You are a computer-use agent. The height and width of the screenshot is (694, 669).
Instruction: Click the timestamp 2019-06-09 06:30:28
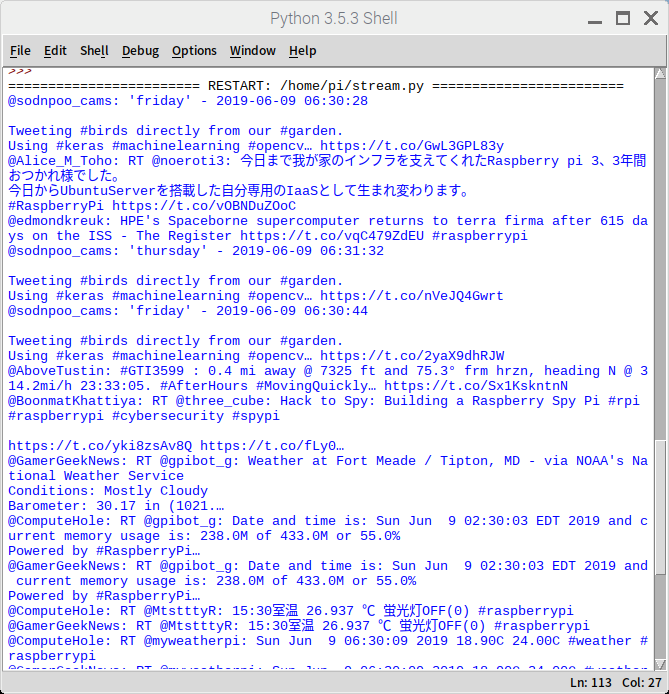point(292,101)
